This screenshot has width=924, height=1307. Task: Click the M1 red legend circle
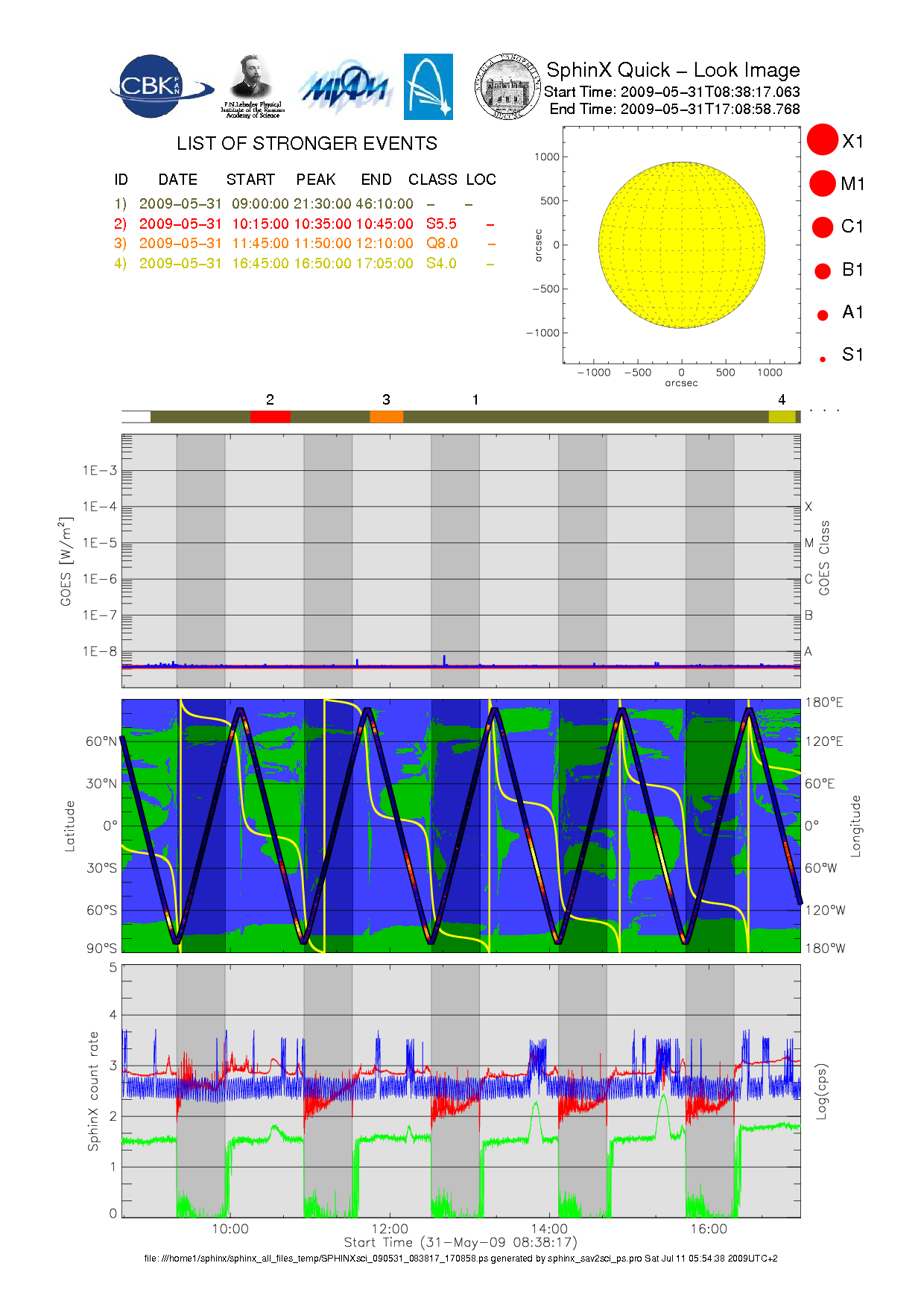coord(823,183)
